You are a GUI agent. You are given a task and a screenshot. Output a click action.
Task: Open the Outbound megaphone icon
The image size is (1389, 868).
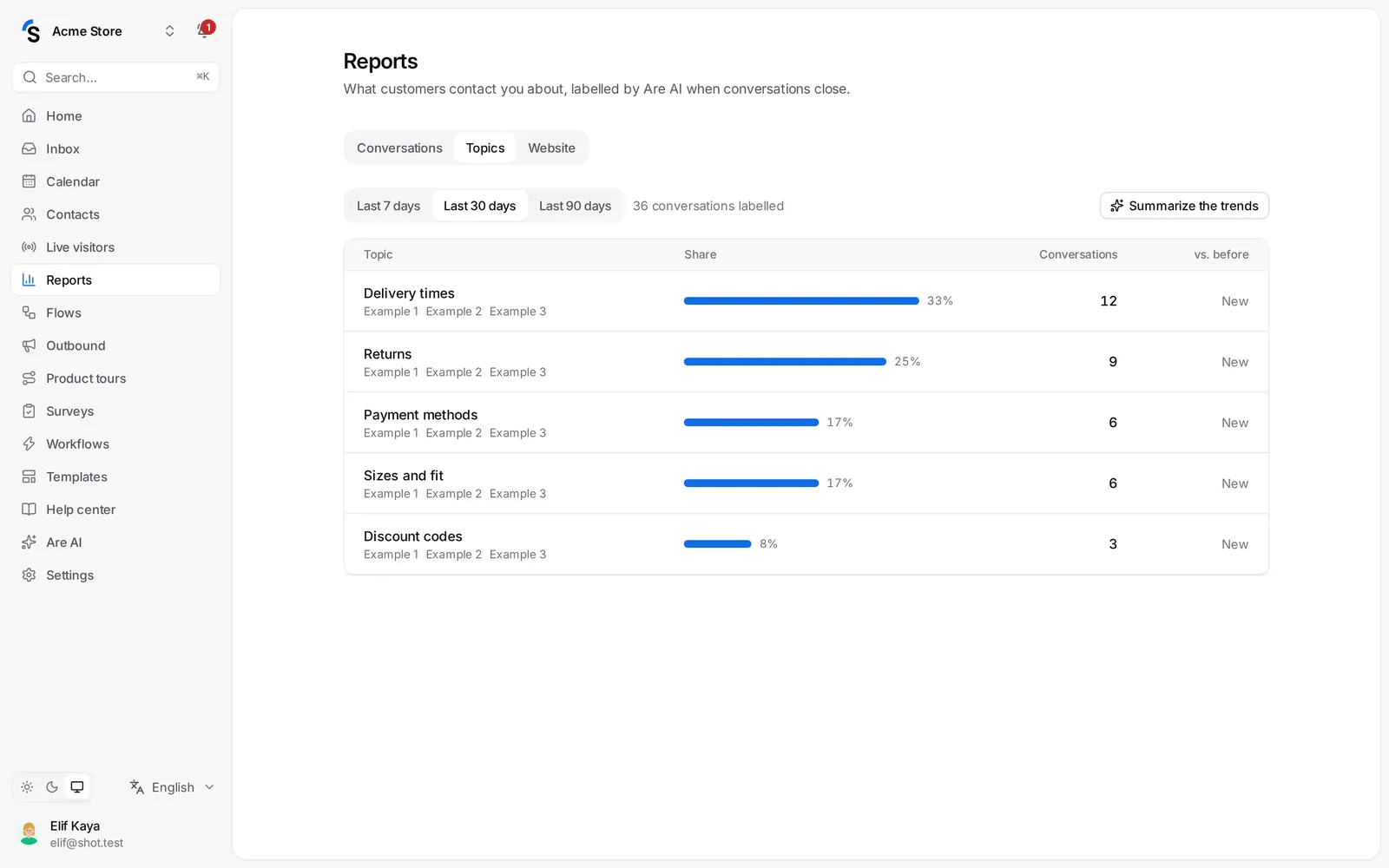tap(29, 345)
